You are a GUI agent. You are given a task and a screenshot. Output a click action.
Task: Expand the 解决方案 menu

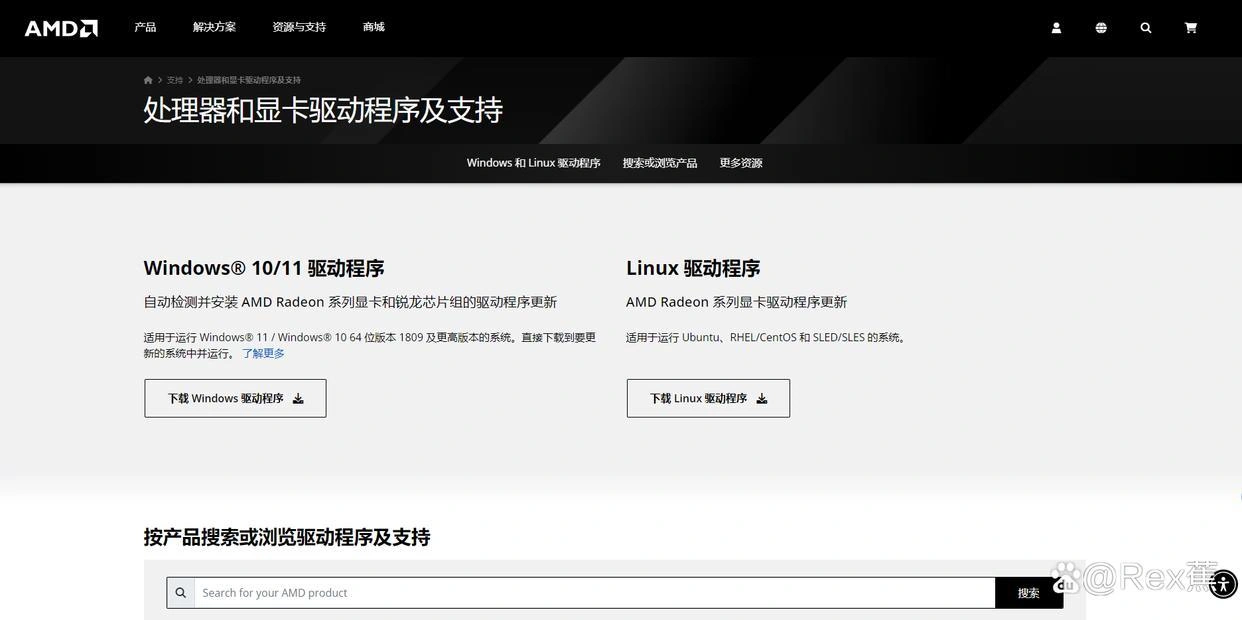coord(214,27)
